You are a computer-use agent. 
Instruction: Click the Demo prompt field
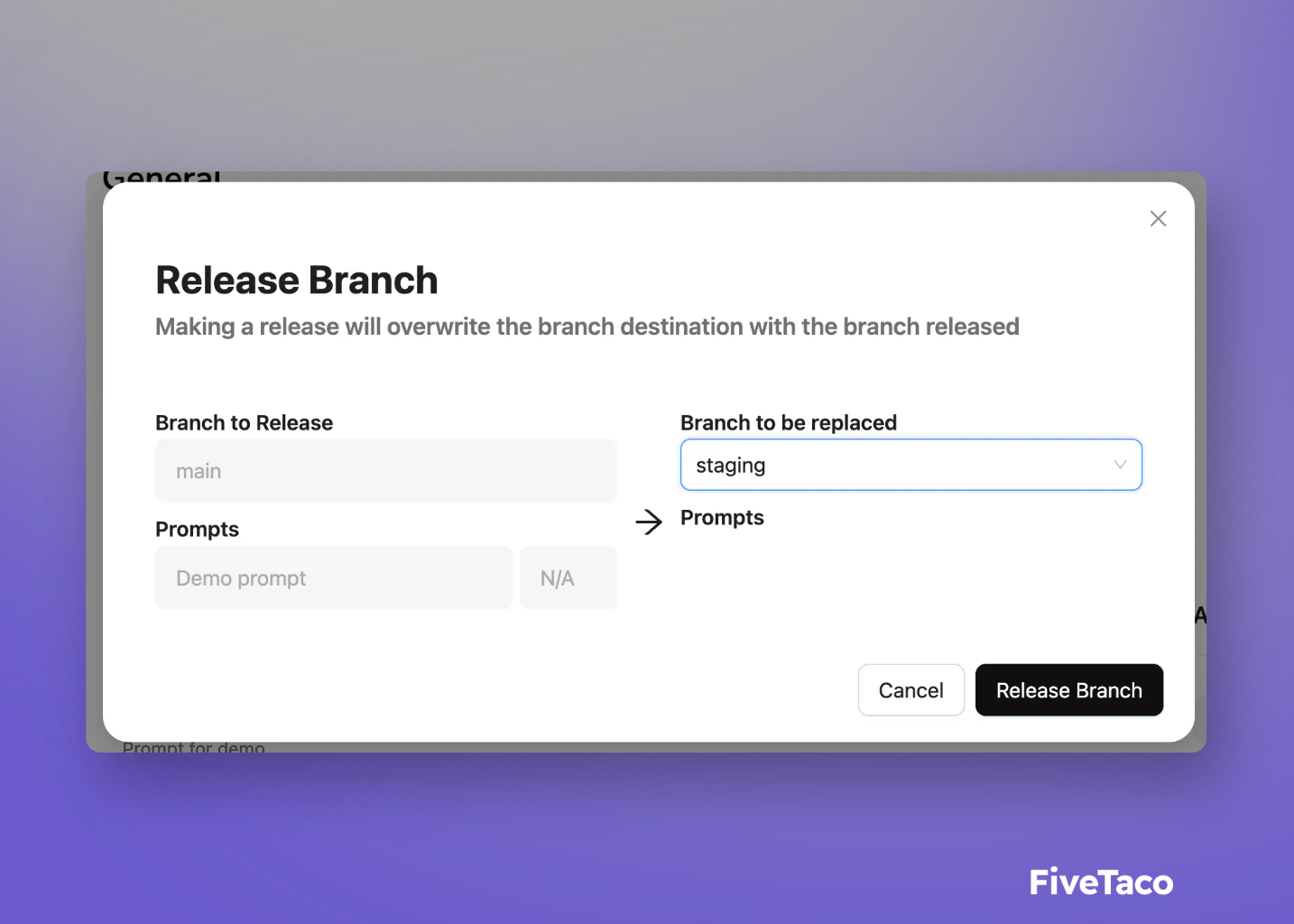click(334, 577)
